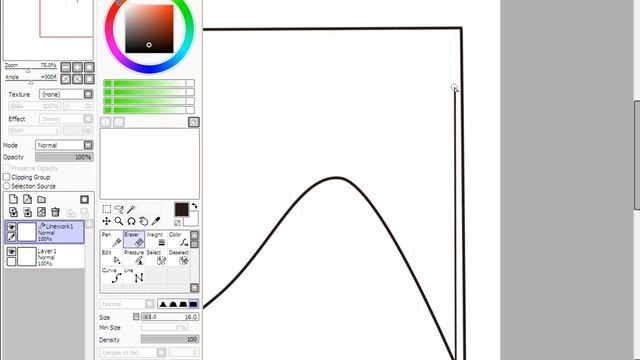Set the brush Size slider
Viewport: 640px width, 360px height.
click(170, 317)
